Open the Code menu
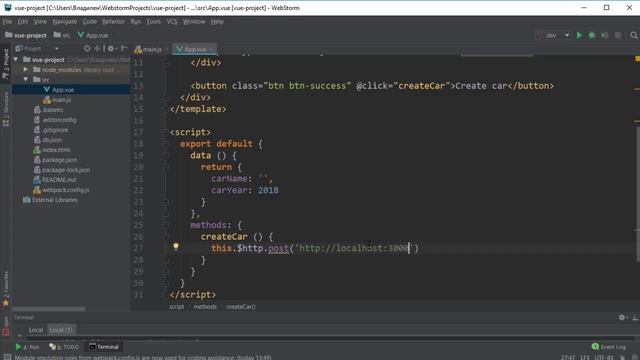Image resolution: width=640 pixels, height=360 pixels. click(x=89, y=22)
